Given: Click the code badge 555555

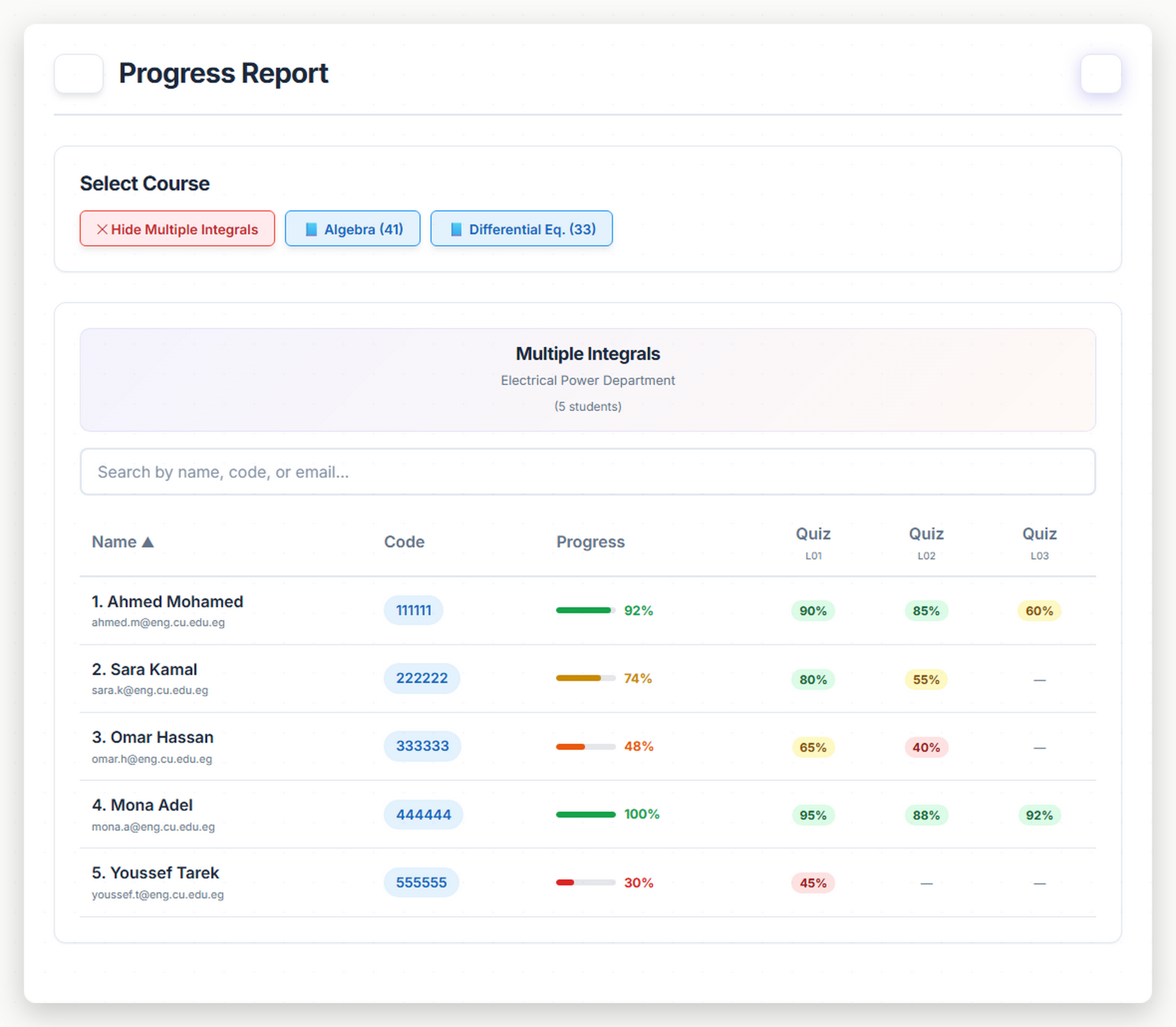Looking at the screenshot, I should pos(422,882).
